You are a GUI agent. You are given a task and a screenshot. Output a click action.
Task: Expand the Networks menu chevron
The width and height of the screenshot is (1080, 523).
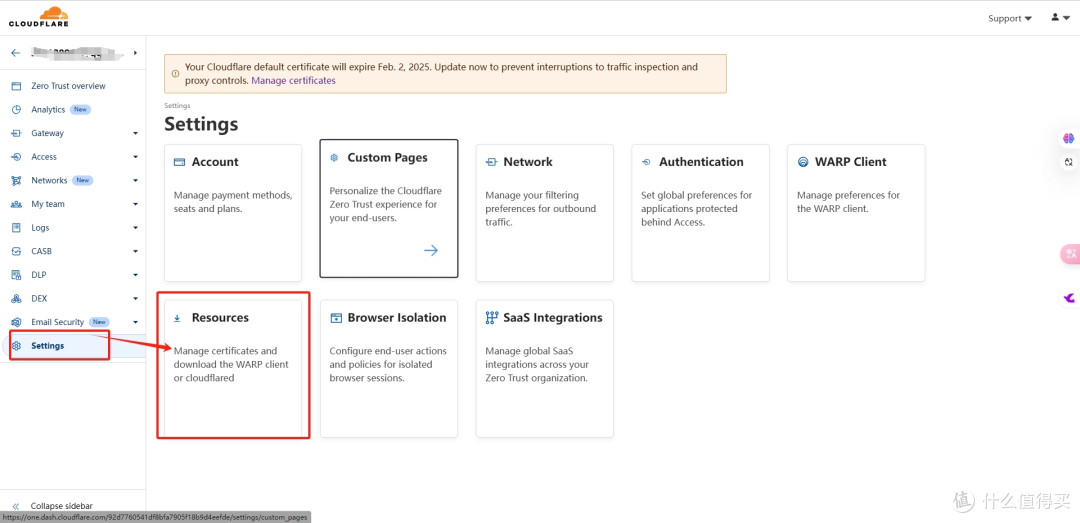(136, 181)
